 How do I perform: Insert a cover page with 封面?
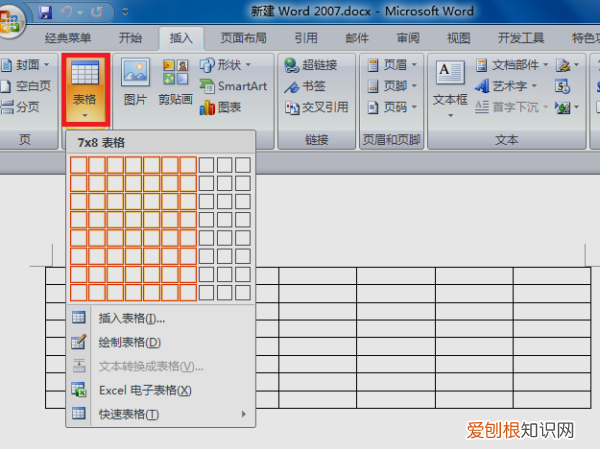click(x=26, y=65)
